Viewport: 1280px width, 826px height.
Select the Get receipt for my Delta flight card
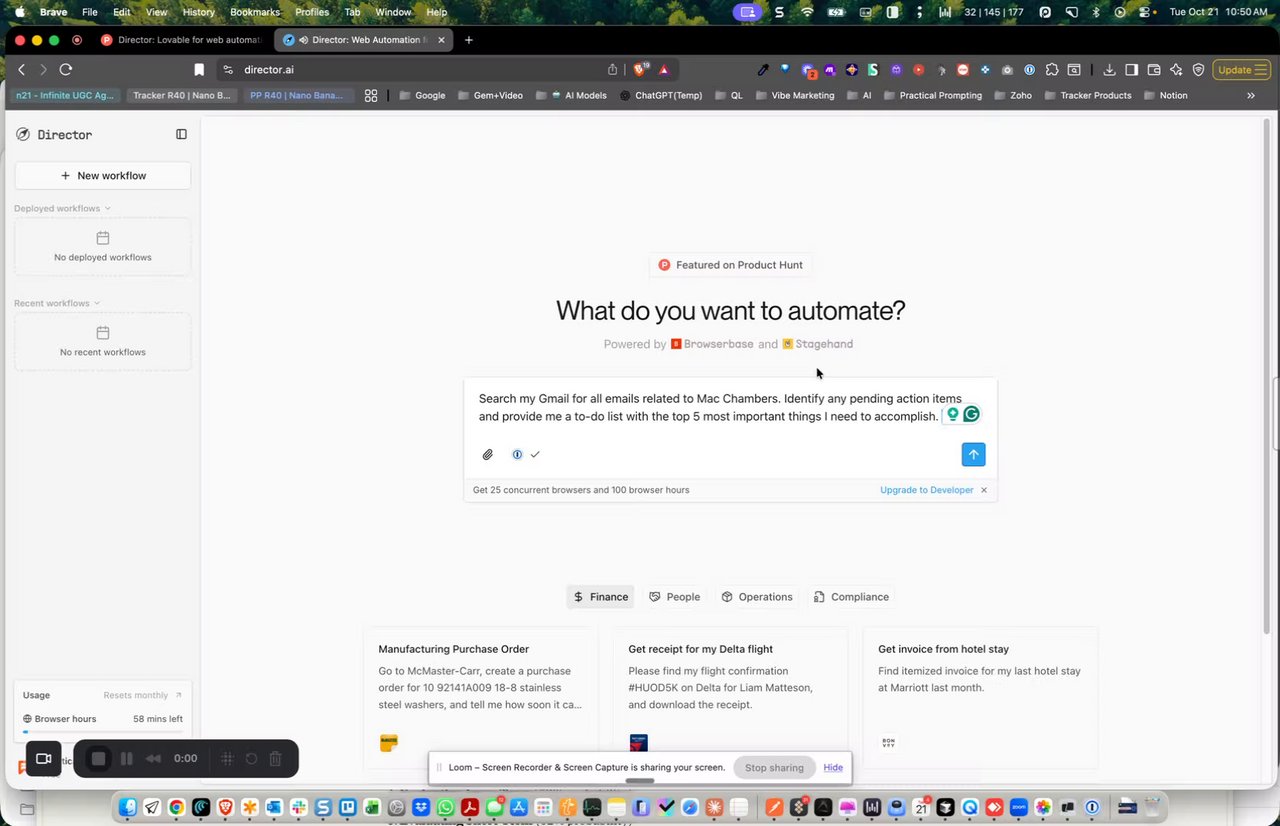(730, 697)
